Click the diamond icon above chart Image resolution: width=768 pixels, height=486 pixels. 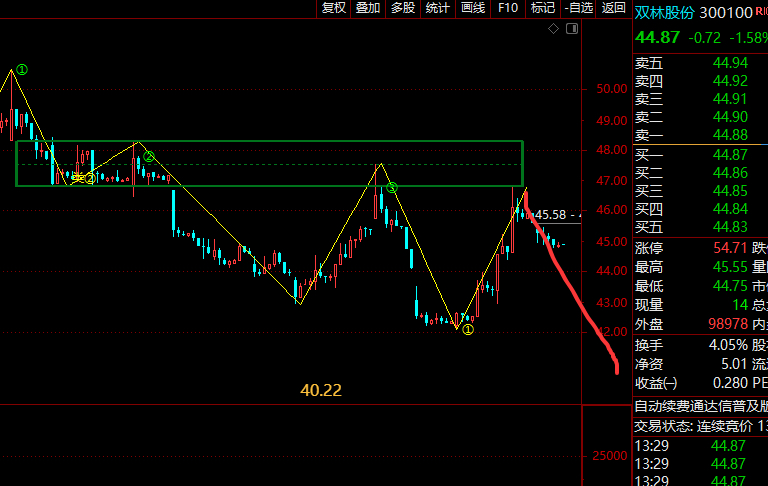click(x=553, y=29)
